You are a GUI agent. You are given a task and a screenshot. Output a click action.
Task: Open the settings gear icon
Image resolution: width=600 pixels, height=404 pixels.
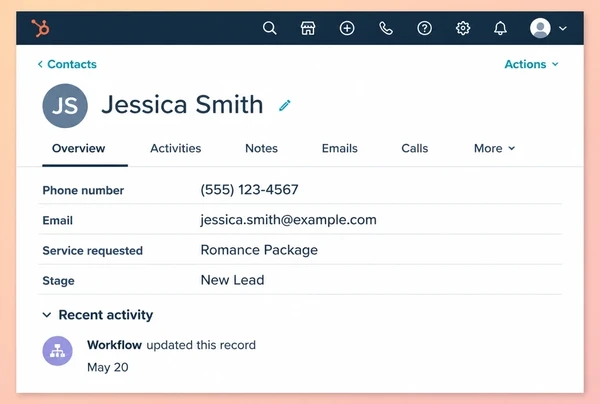tap(463, 28)
